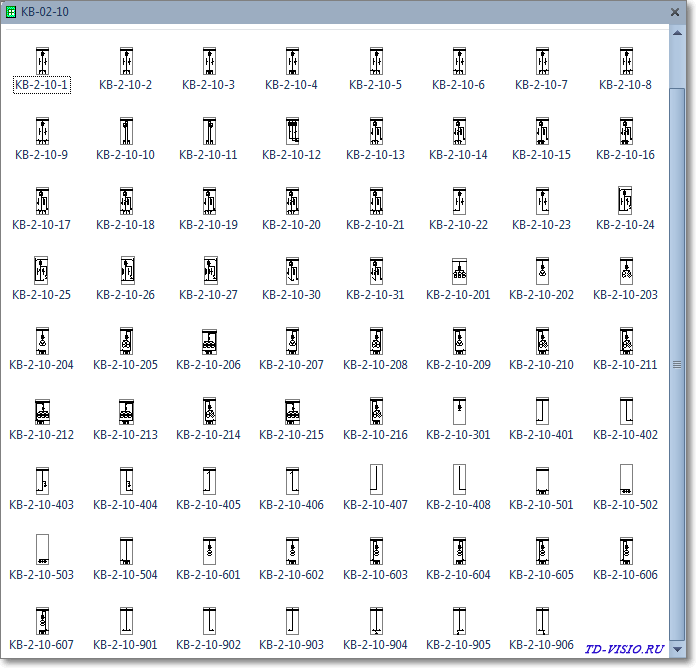696x668 pixels.
Task: Click the label text KB-2-10-22
Action: coord(459,225)
